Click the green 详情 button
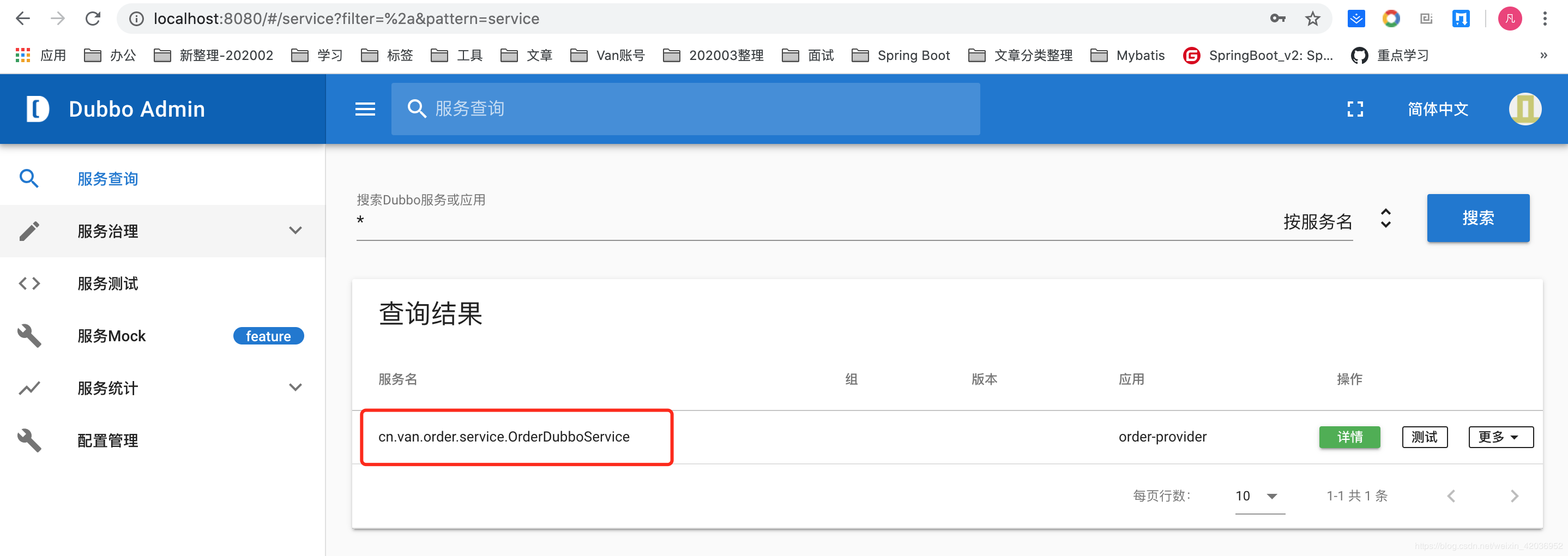 click(x=1349, y=437)
